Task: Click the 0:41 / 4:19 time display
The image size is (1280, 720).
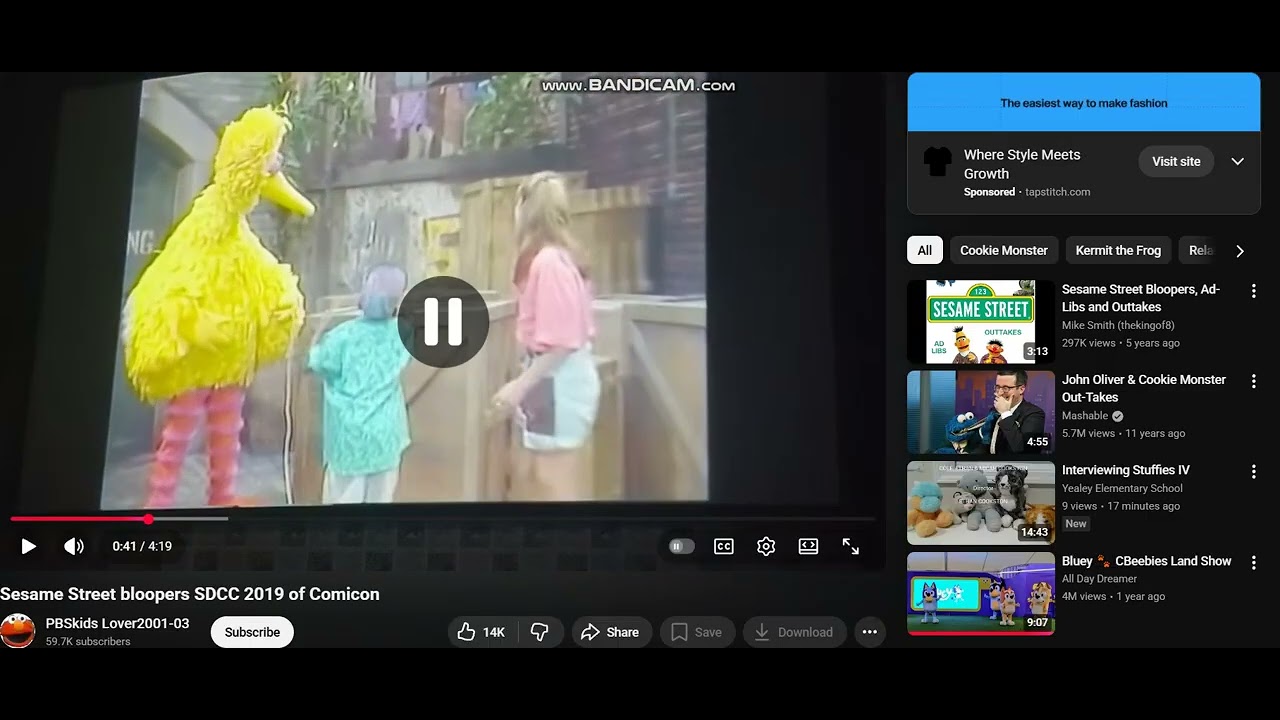Action: point(142,546)
